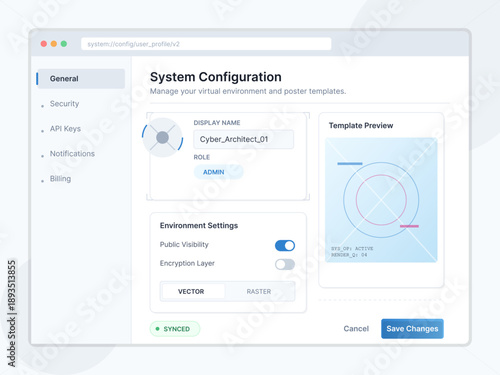
Task: Cancel the configuration changes
Action: (x=356, y=329)
